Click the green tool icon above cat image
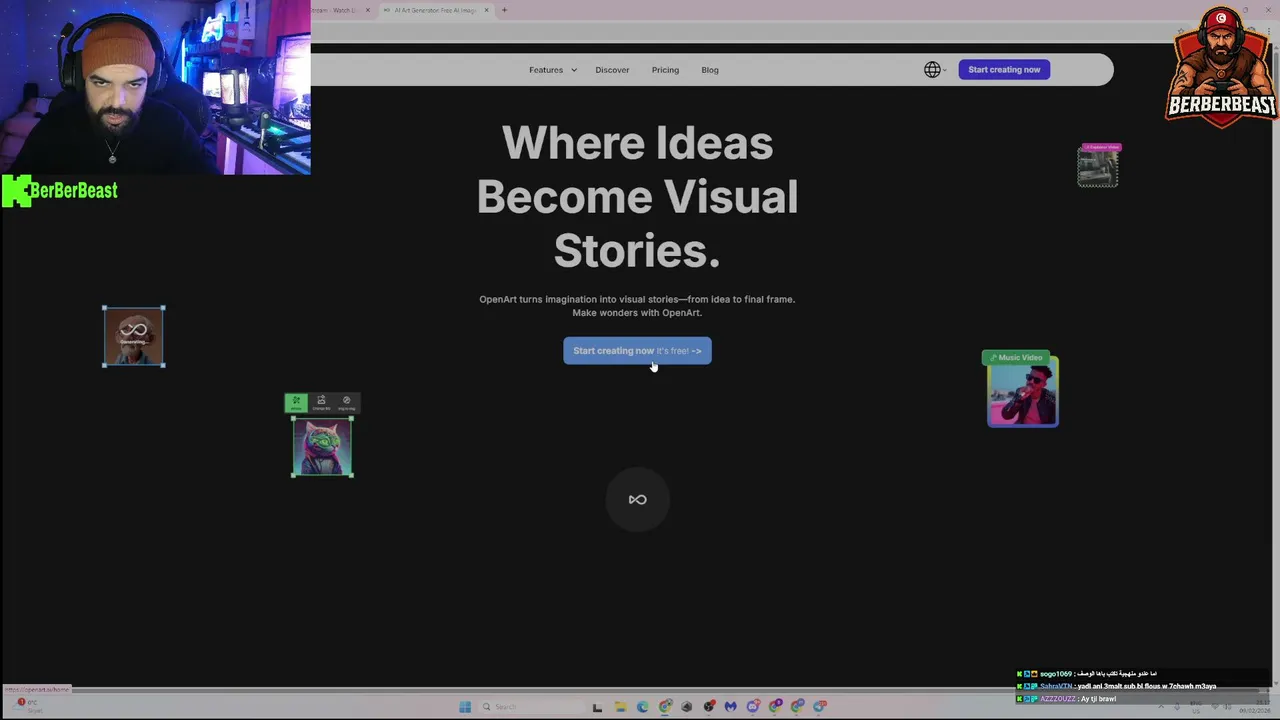This screenshot has height=720, width=1280. pyautogui.click(x=296, y=403)
